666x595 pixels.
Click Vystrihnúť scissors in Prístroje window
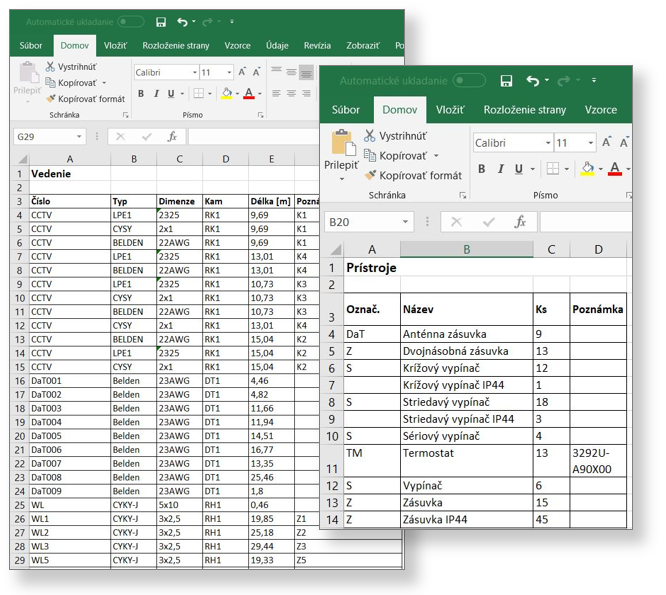[x=370, y=136]
